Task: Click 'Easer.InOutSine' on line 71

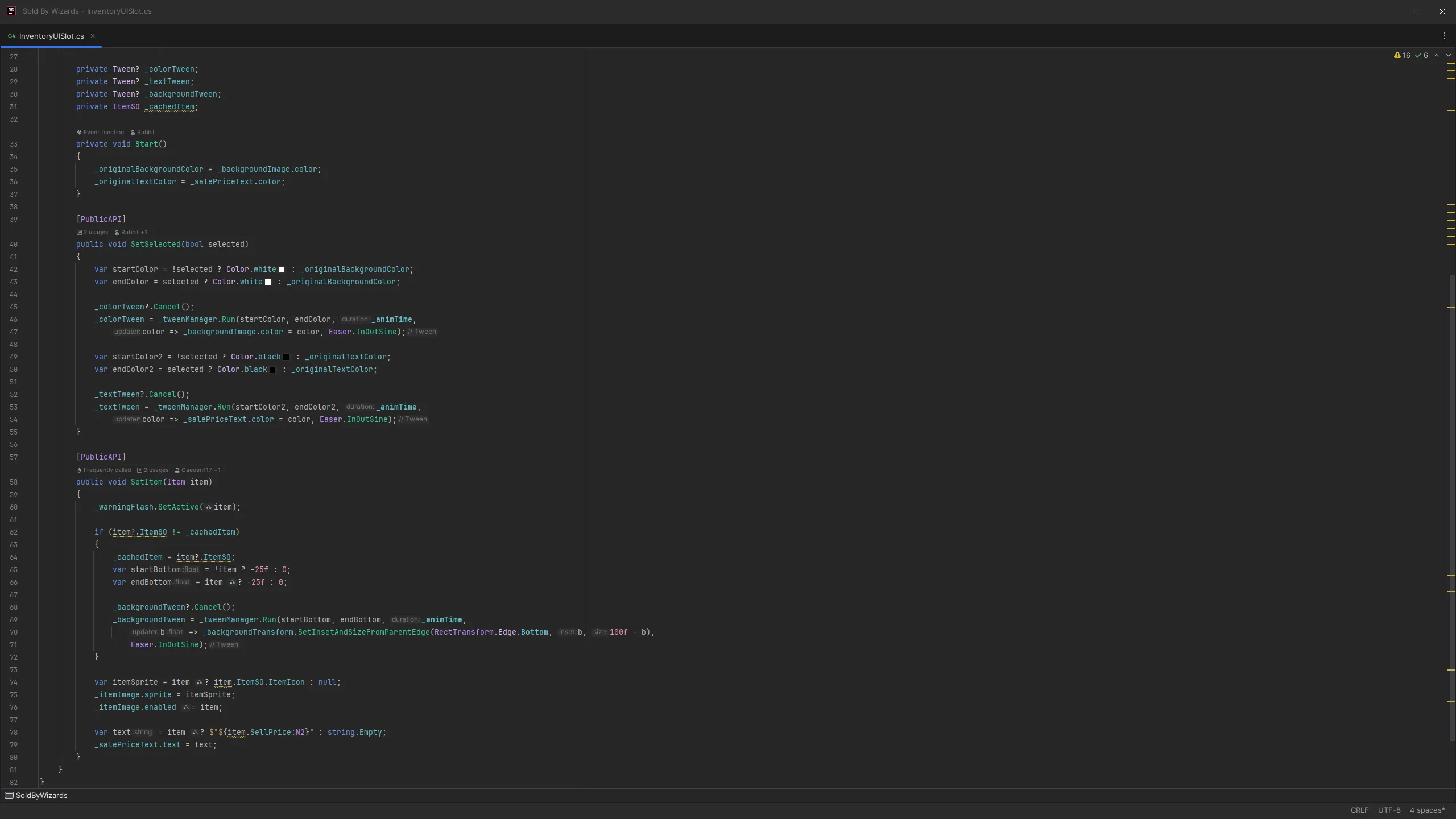Action: coord(165,645)
